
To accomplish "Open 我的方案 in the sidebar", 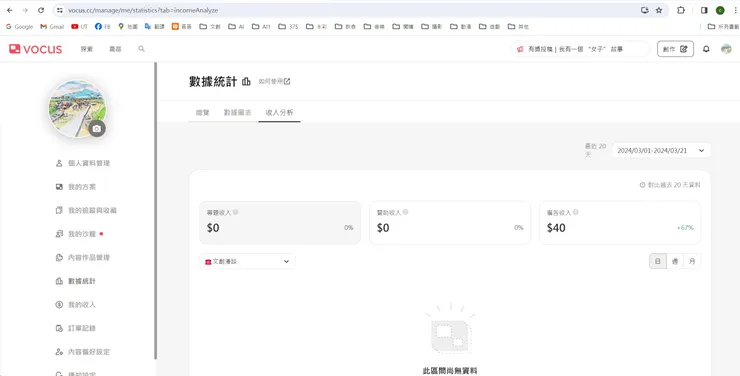I will (x=76, y=187).
